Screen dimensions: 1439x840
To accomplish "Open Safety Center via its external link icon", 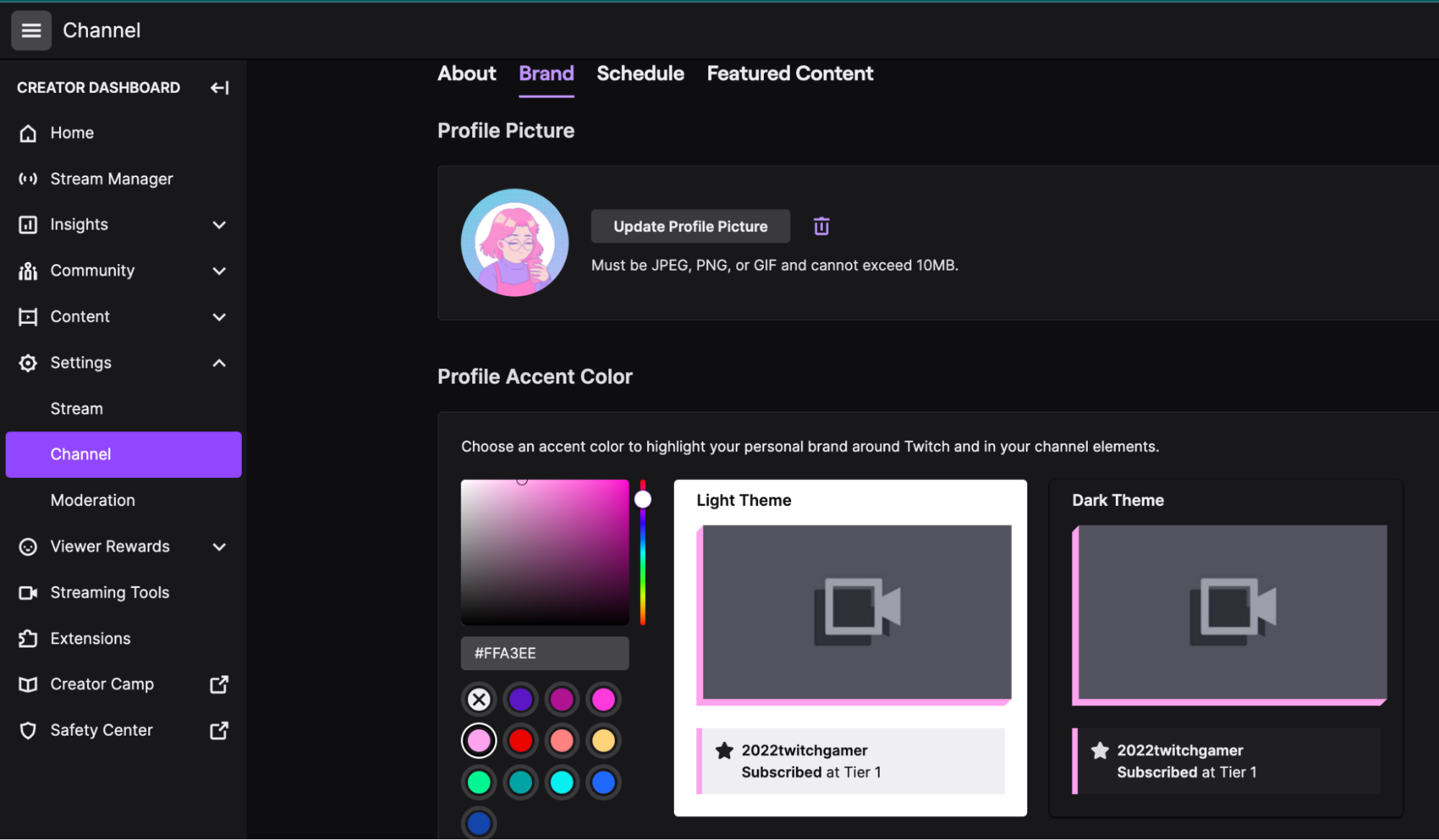I will click(218, 730).
